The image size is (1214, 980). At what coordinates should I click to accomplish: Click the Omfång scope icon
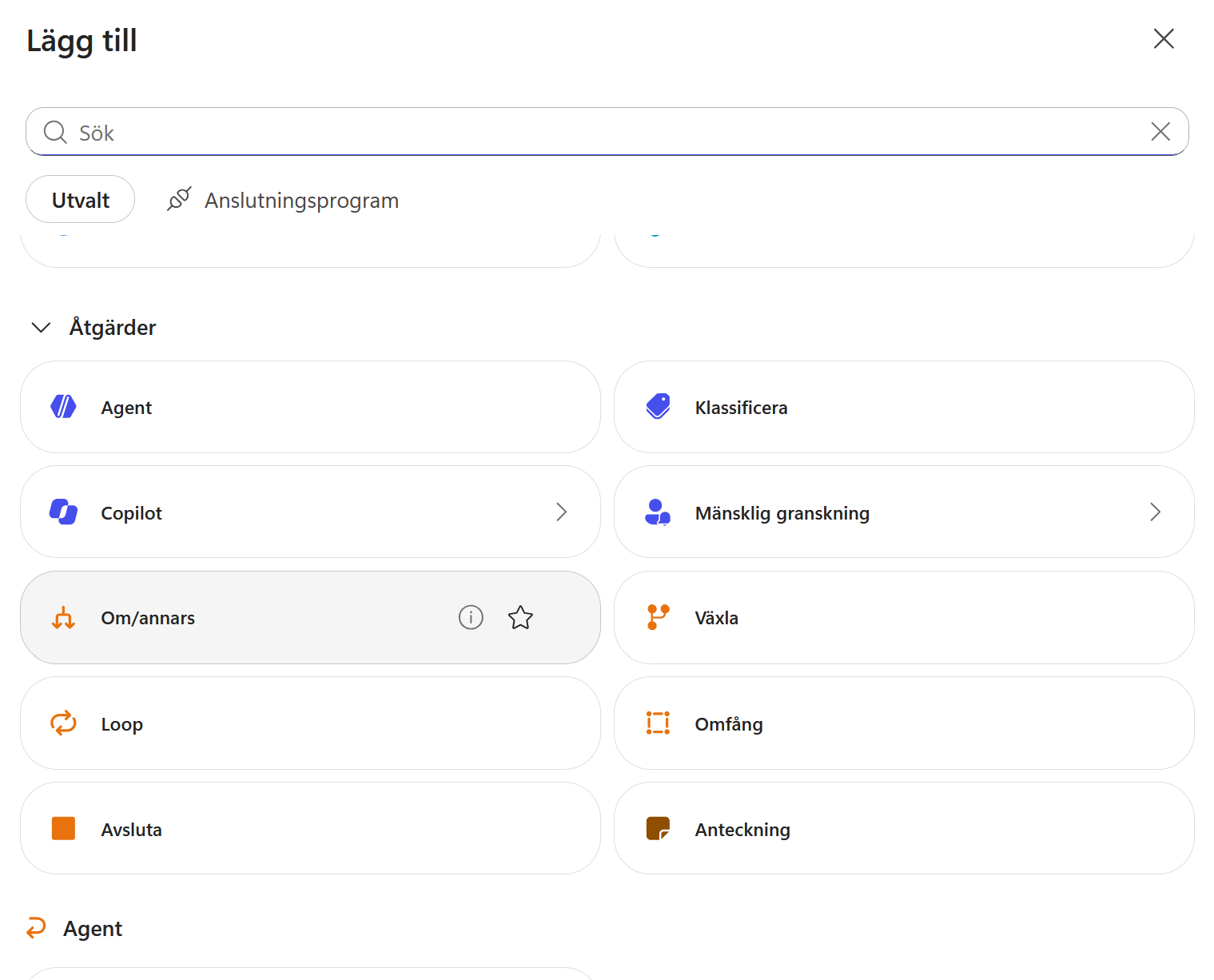[658, 723]
